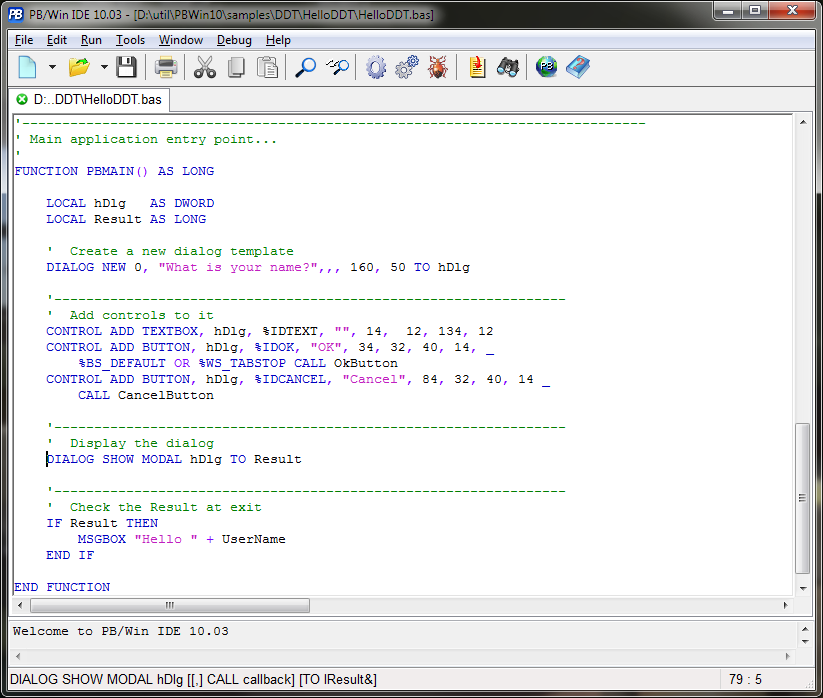Image resolution: width=823 pixels, height=698 pixels.
Task: Open the New file dropdown arrow
Action: [52, 67]
